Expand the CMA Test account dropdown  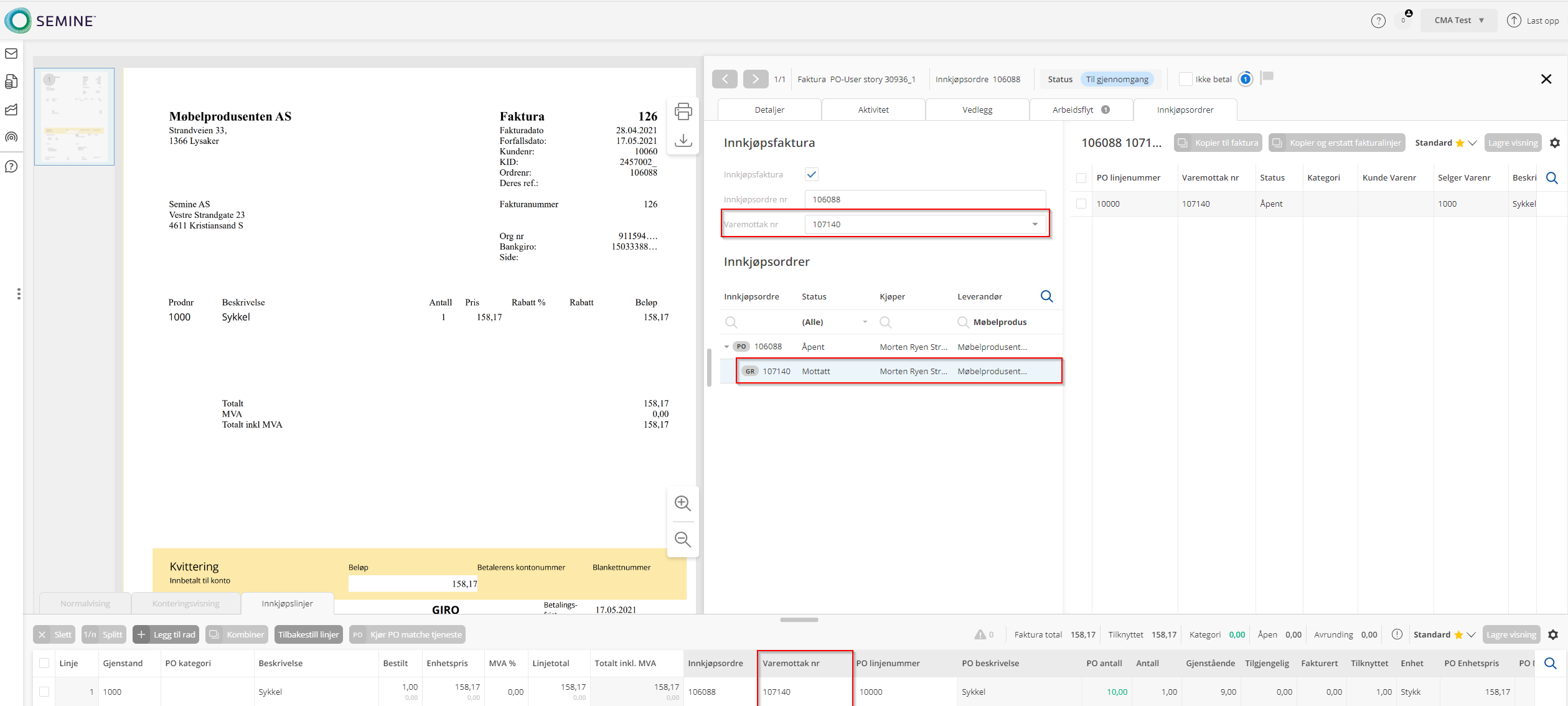point(1458,21)
